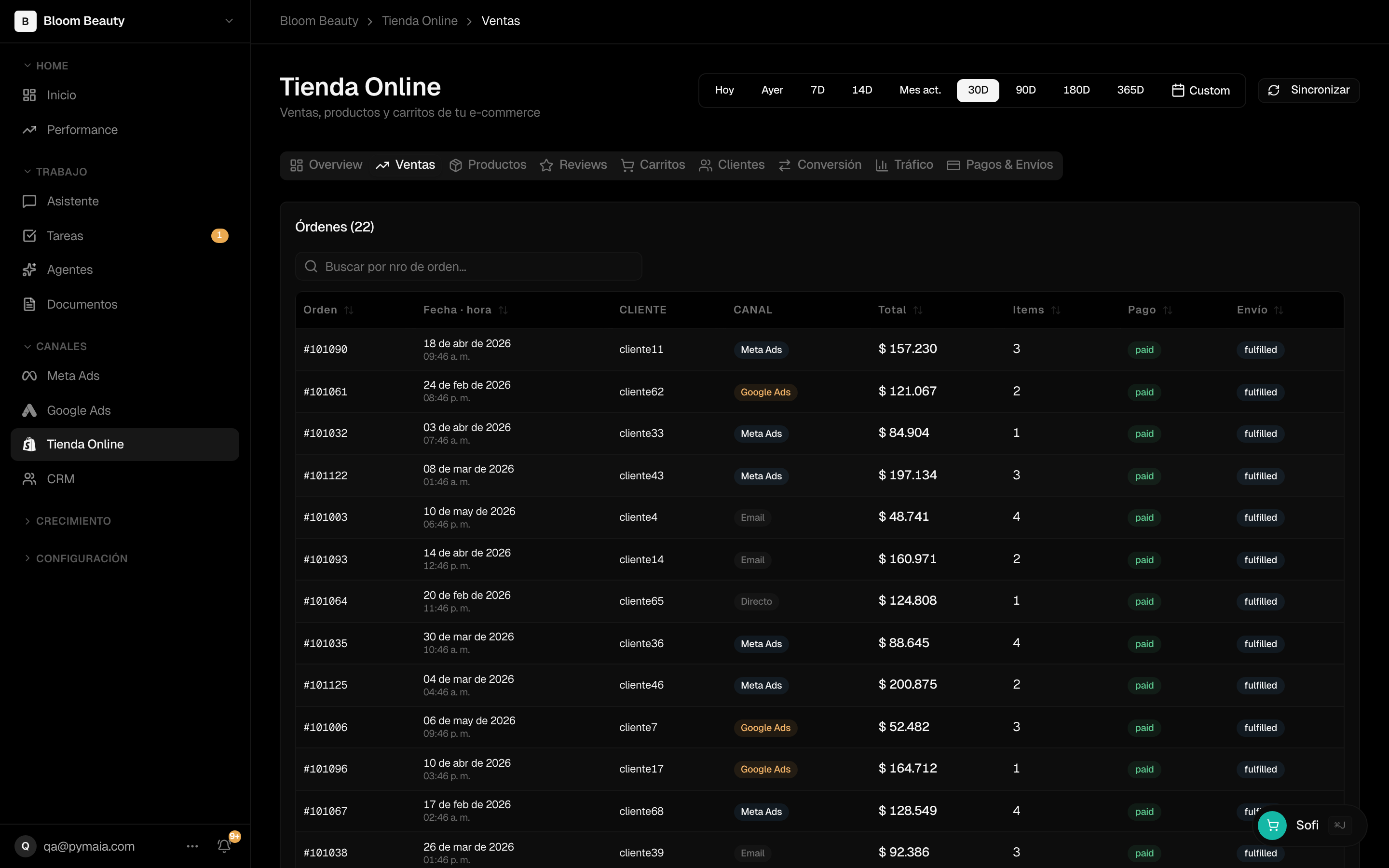Select the Ayer date range

click(772, 90)
